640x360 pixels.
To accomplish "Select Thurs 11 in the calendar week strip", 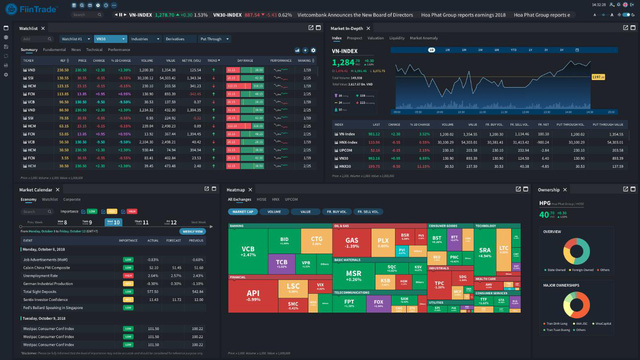I will (x=142, y=222).
